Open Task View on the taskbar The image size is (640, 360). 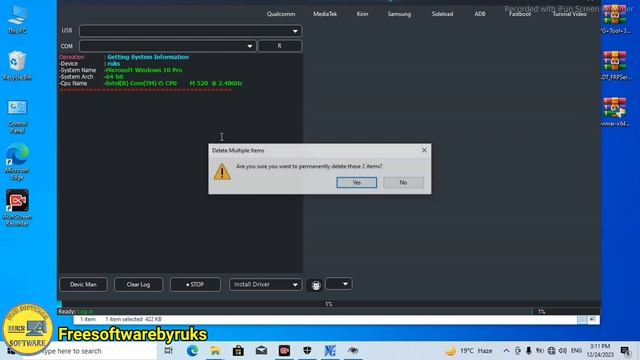(168, 351)
